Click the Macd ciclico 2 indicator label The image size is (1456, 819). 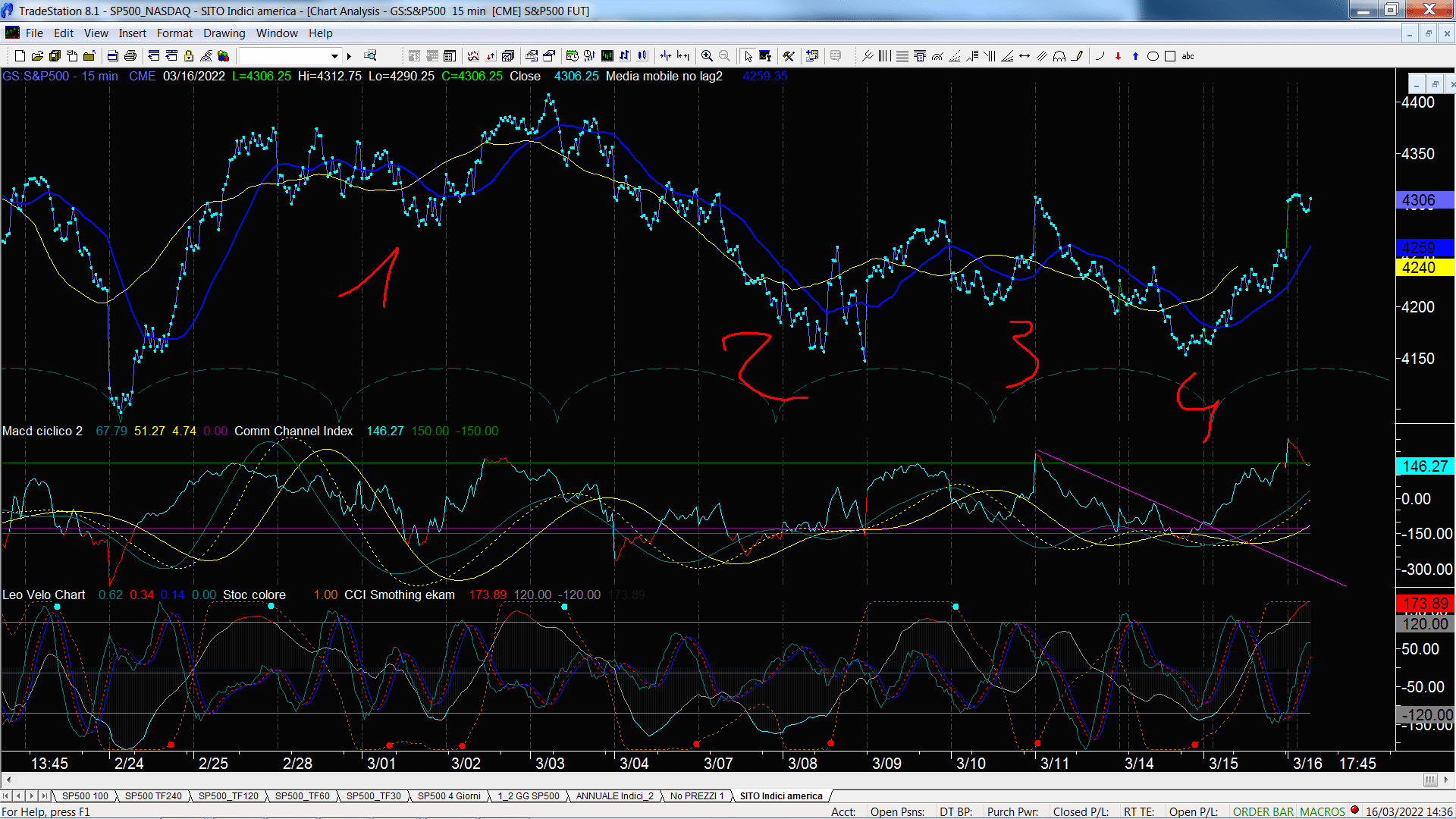click(x=42, y=431)
